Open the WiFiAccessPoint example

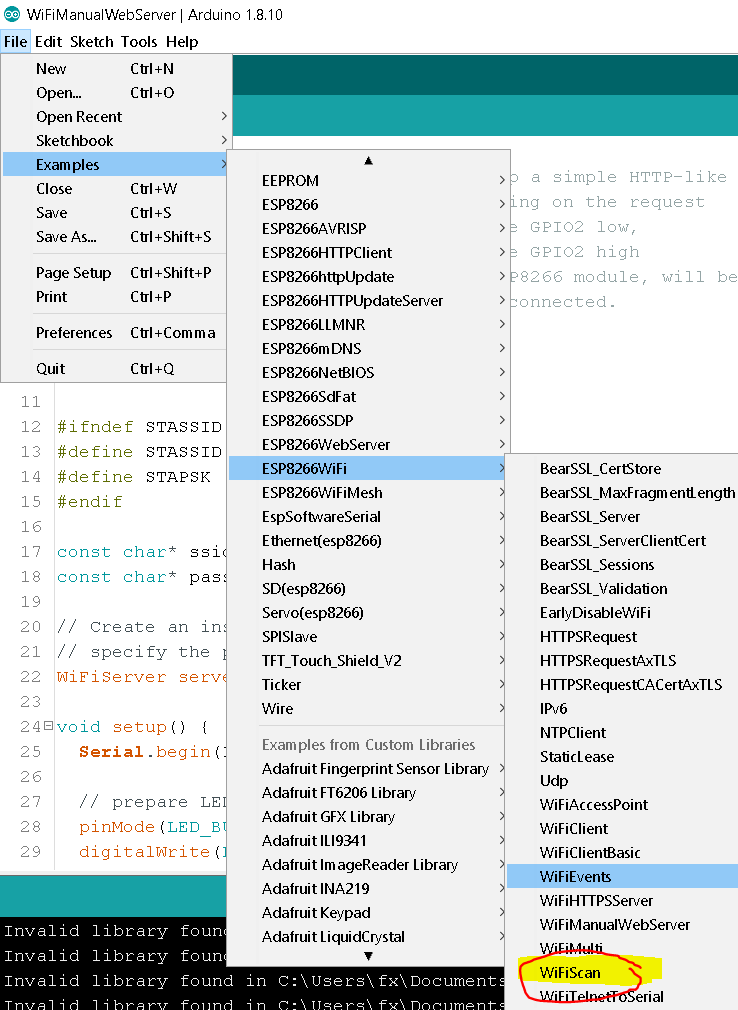[622, 805]
